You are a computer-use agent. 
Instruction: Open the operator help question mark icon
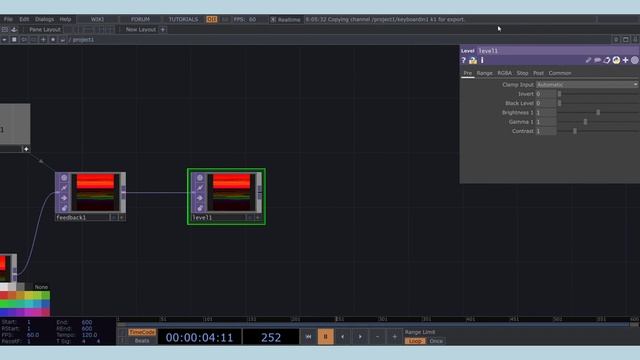[463, 60]
